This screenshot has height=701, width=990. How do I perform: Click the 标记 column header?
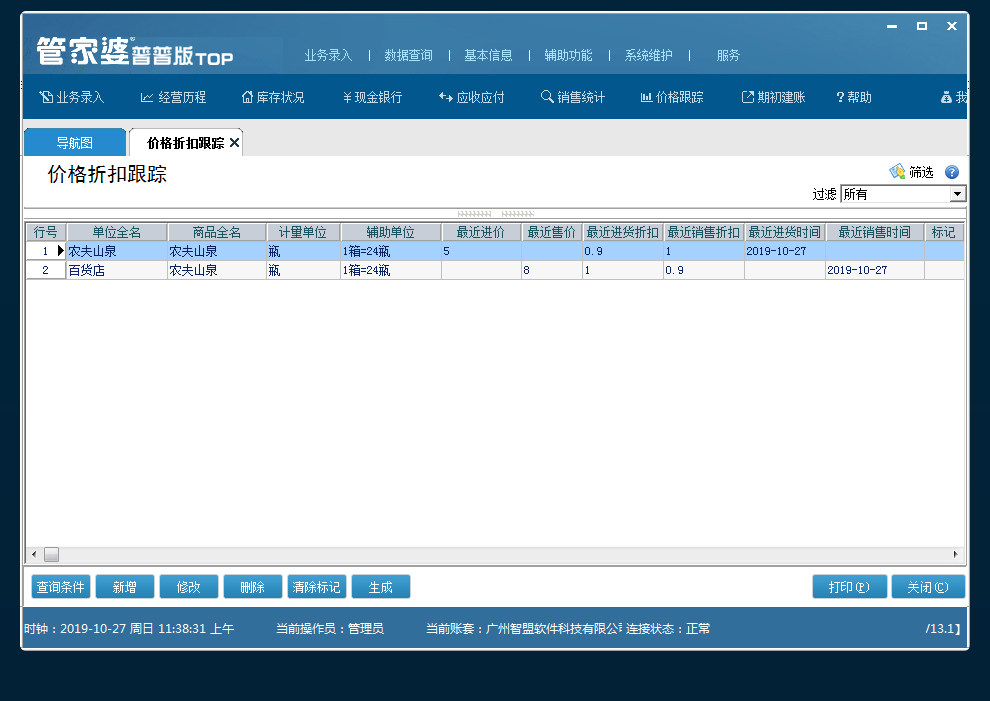(944, 232)
